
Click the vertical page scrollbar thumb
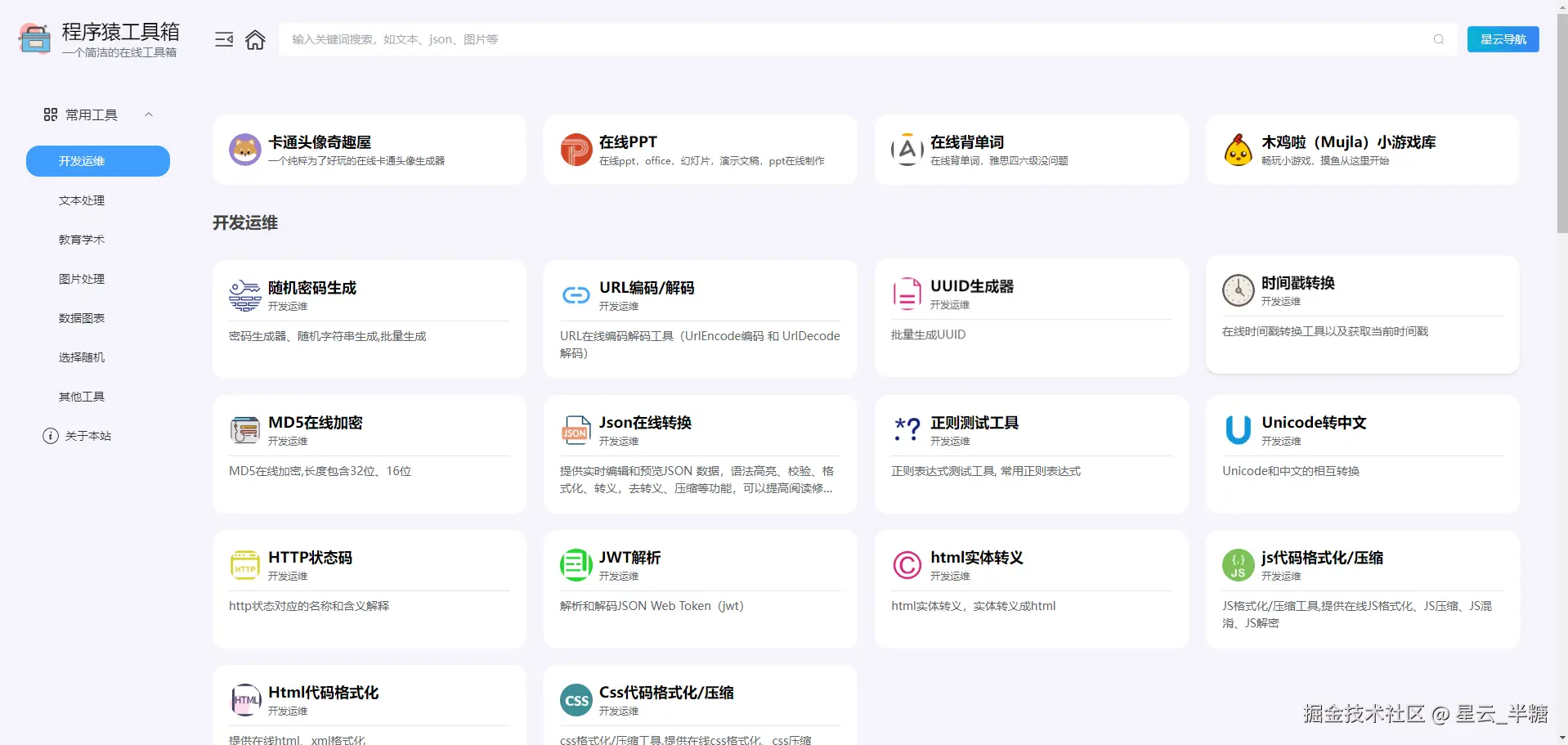(1562, 123)
